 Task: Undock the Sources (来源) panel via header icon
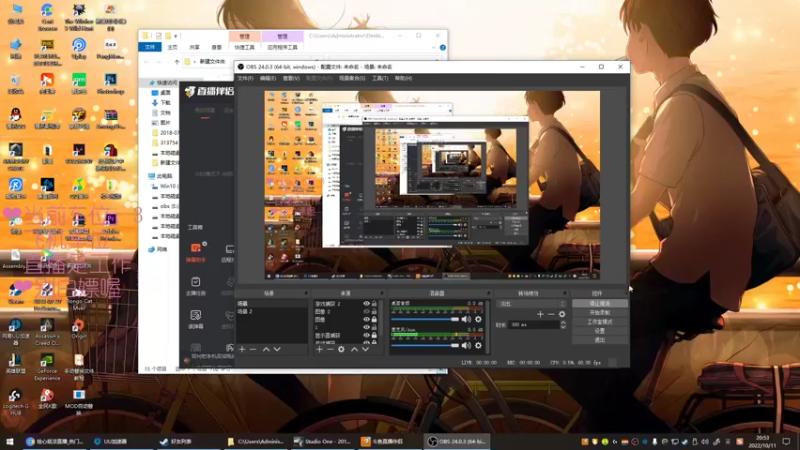pos(382,293)
